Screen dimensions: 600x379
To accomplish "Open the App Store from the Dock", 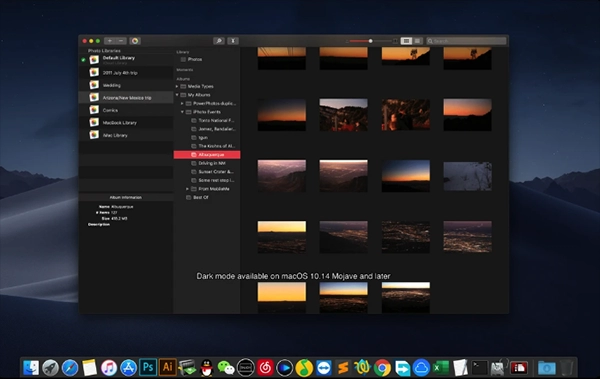I will (x=129, y=368).
